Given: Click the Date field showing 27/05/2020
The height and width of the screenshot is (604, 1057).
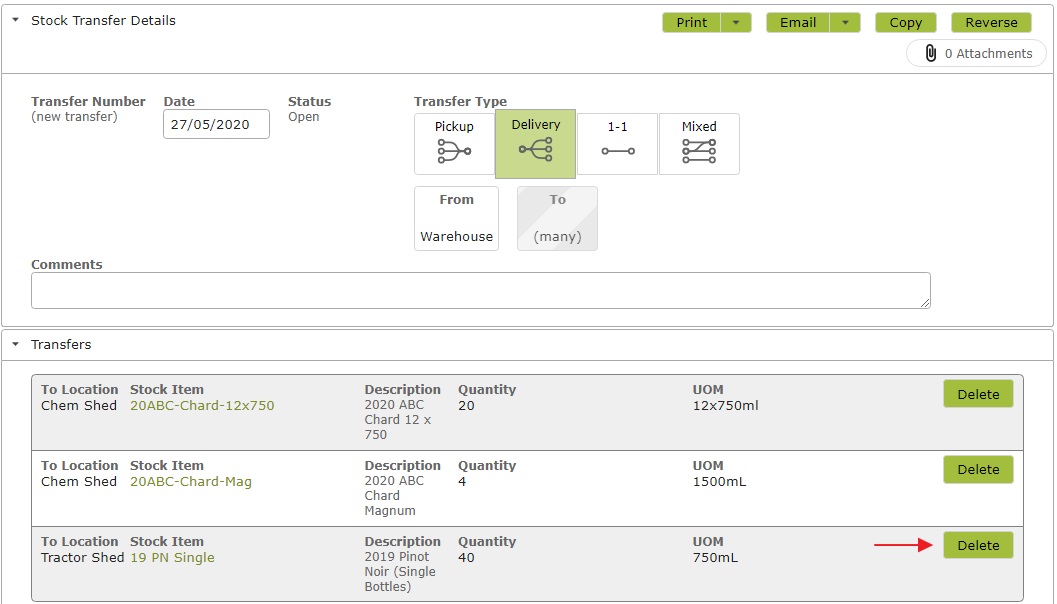Looking at the screenshot, I should pos(216,124).
